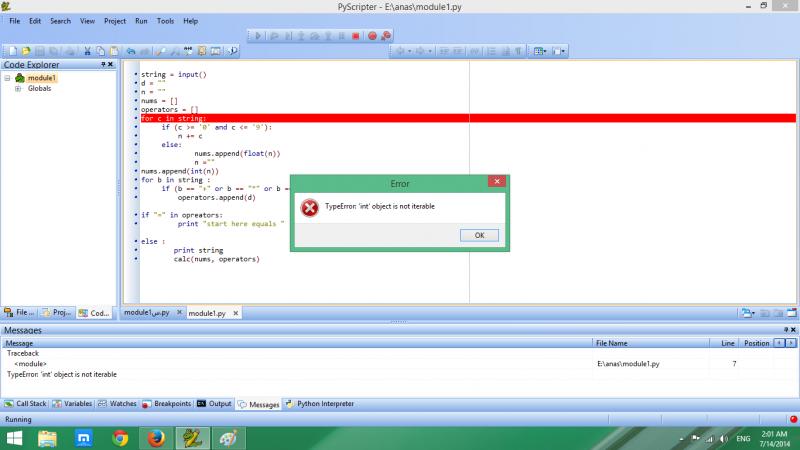
Task: Open the Project menu
Action: [115, 21]
